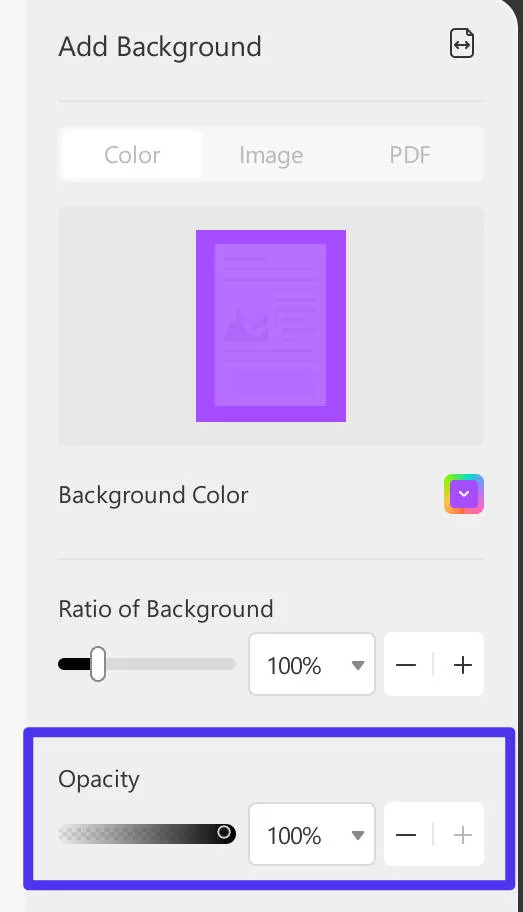This screenshot has width=523, height=912.
Task: Increase the Ratio of Background with plus
Action: tap(462, 664)
